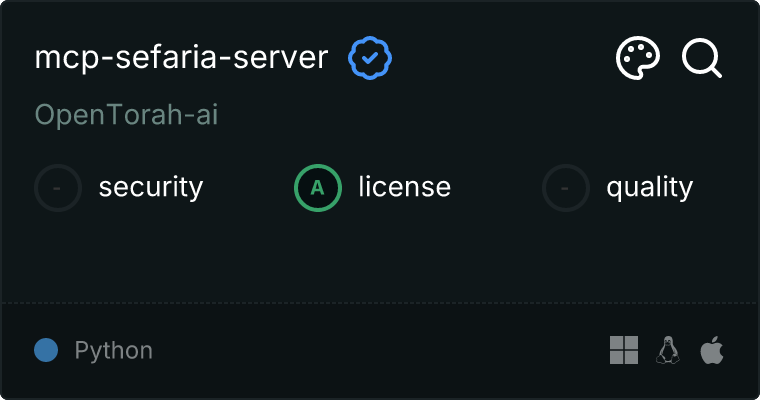Click the footer space right of Python
This screenshot has width=760, height=400.
380,350
